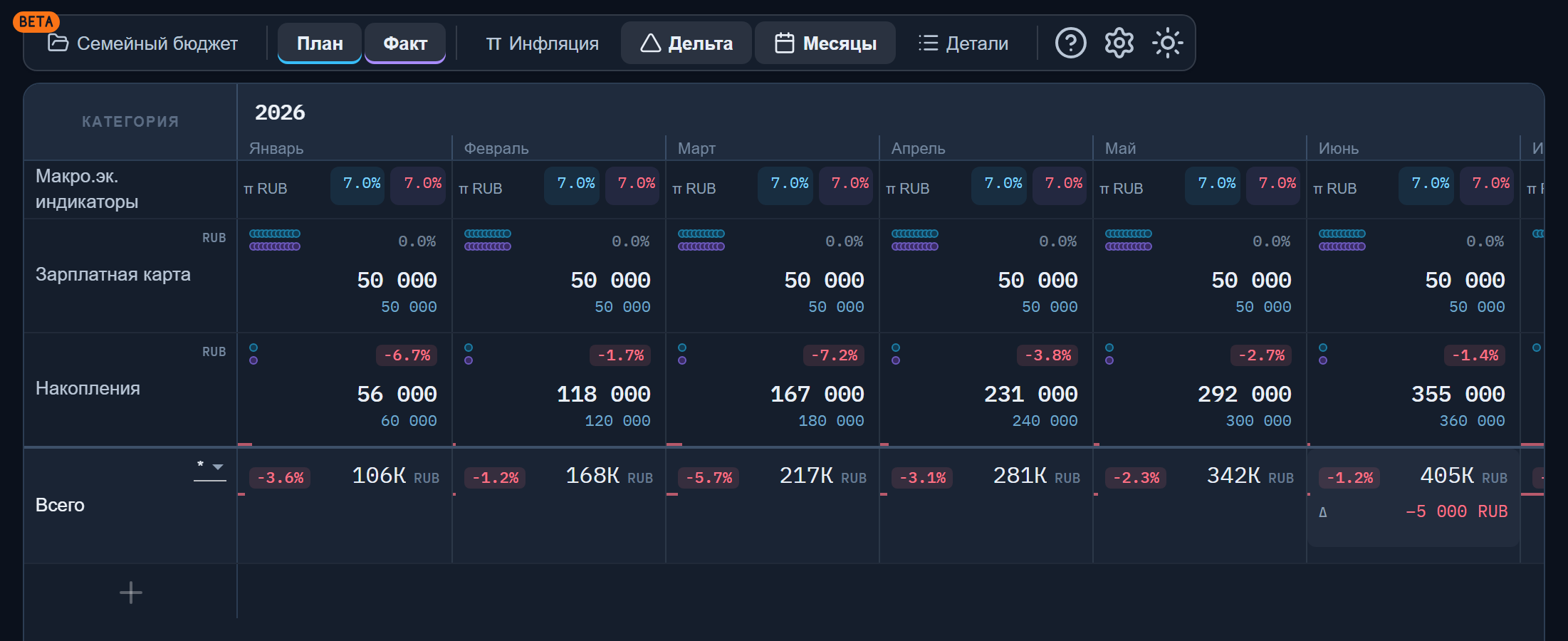
Task: Click the June delta −5 000 RUB value
Action: click(x=1456, y=511)
